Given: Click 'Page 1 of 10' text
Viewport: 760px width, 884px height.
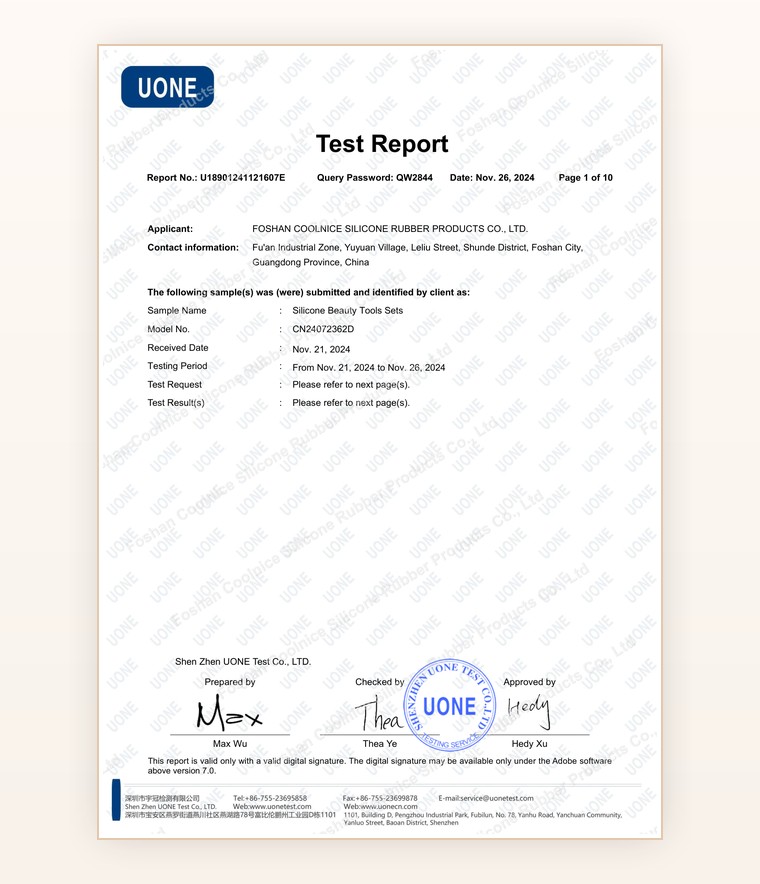Looking at the screenshot, I should coord(586,178).
